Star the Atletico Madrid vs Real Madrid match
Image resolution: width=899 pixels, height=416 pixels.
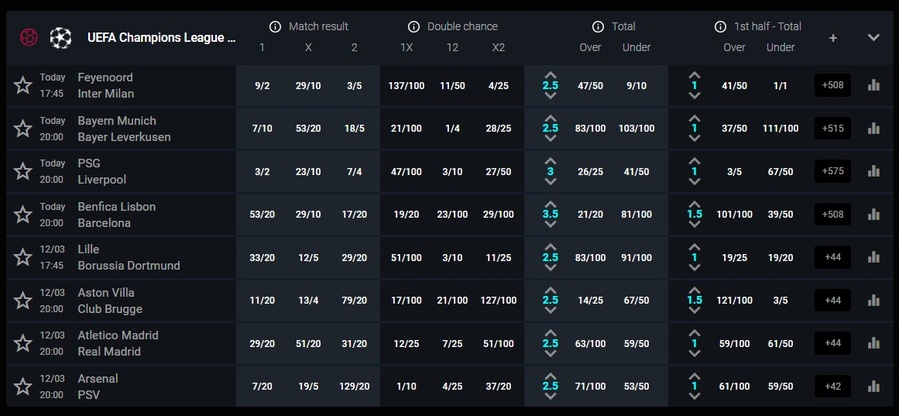(23, 343)
